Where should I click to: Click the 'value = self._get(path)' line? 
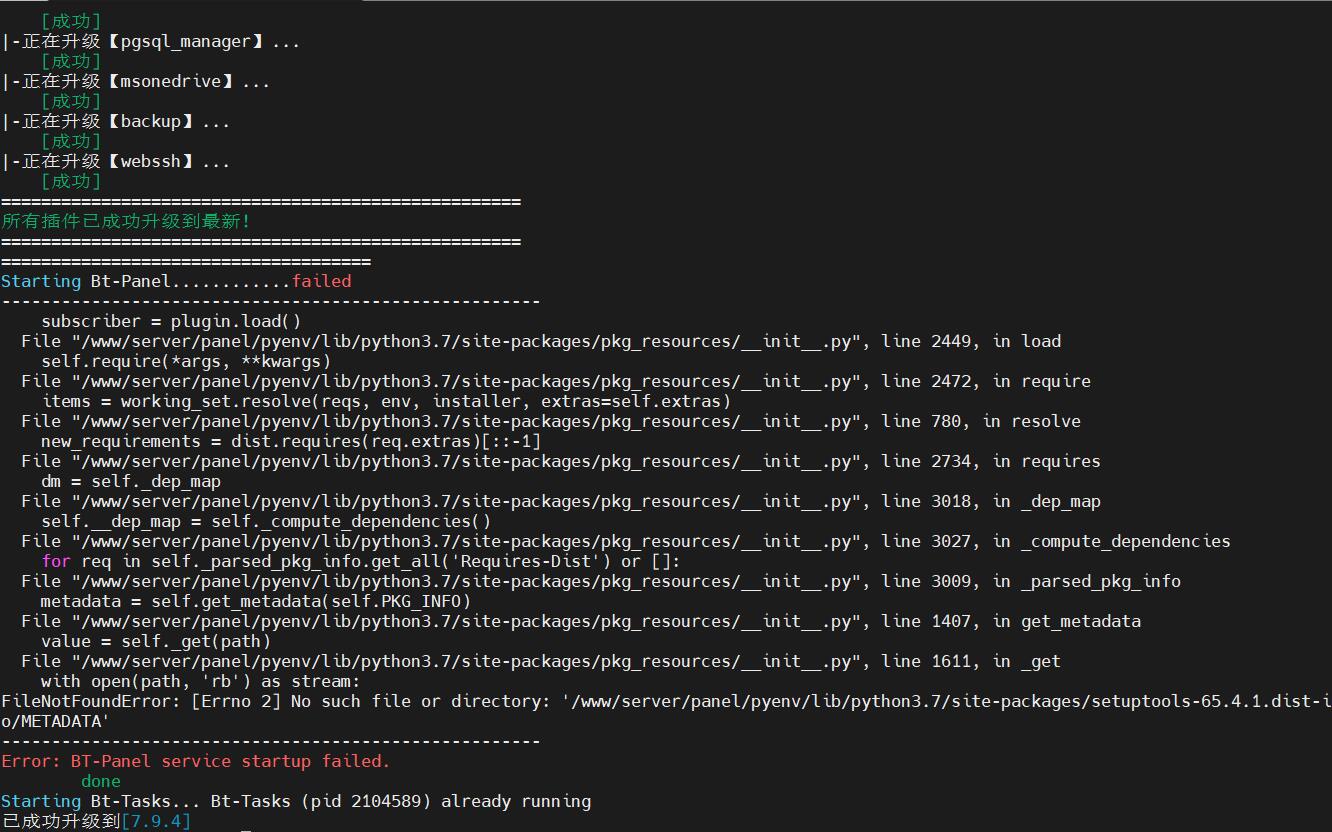pos(156,641)
